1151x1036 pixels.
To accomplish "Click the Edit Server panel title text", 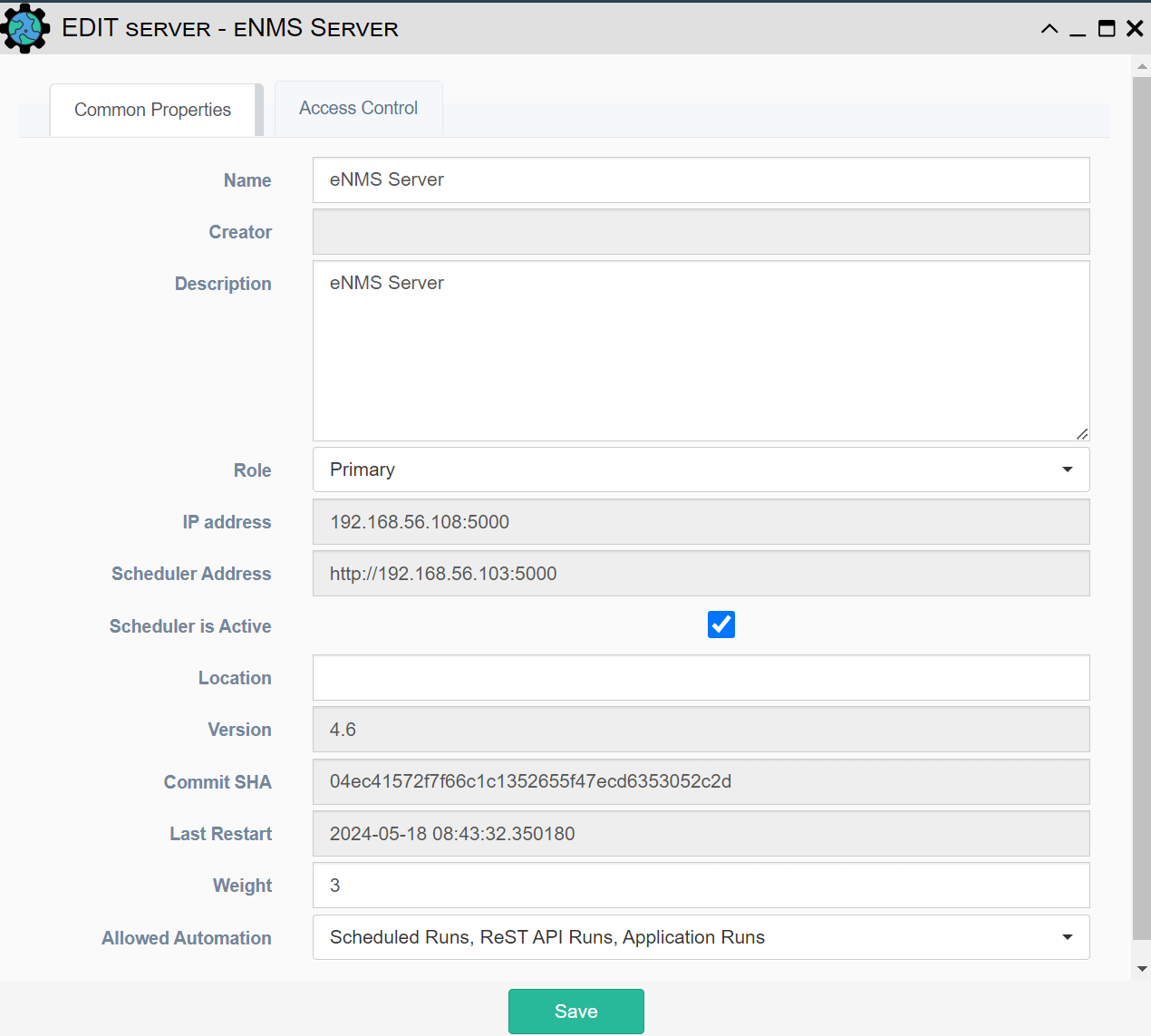I will (230, 28).
